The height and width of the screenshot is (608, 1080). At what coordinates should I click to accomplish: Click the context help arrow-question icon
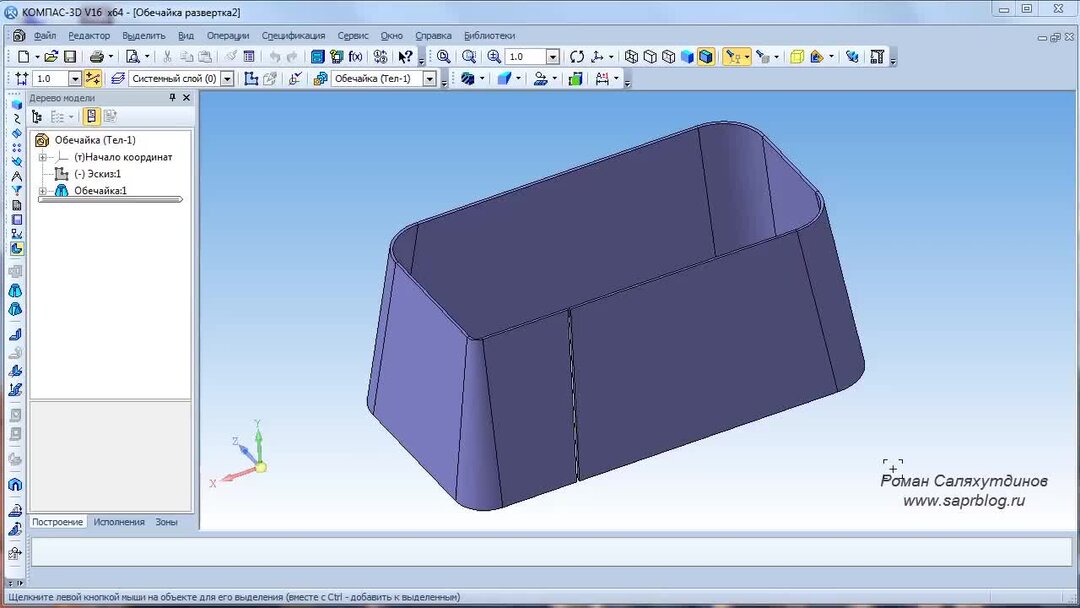(x=406, y=57)
